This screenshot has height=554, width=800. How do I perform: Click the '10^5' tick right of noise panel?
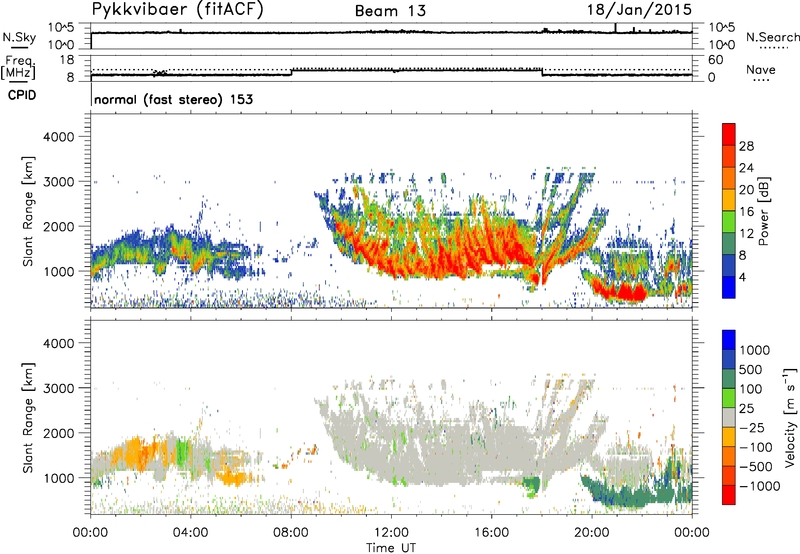[721, 28]
